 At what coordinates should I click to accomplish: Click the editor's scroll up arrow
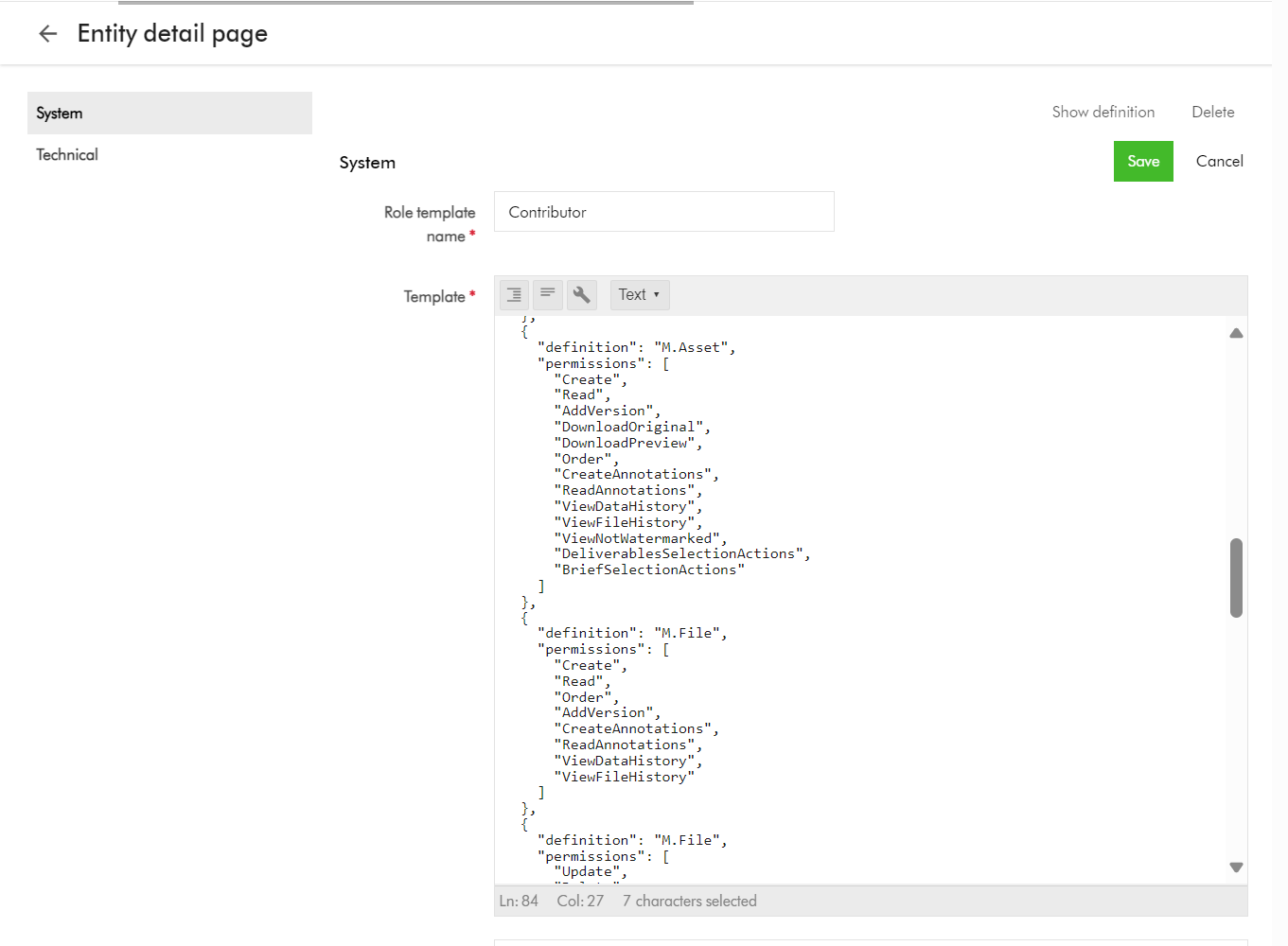[x=1236, y=333]
